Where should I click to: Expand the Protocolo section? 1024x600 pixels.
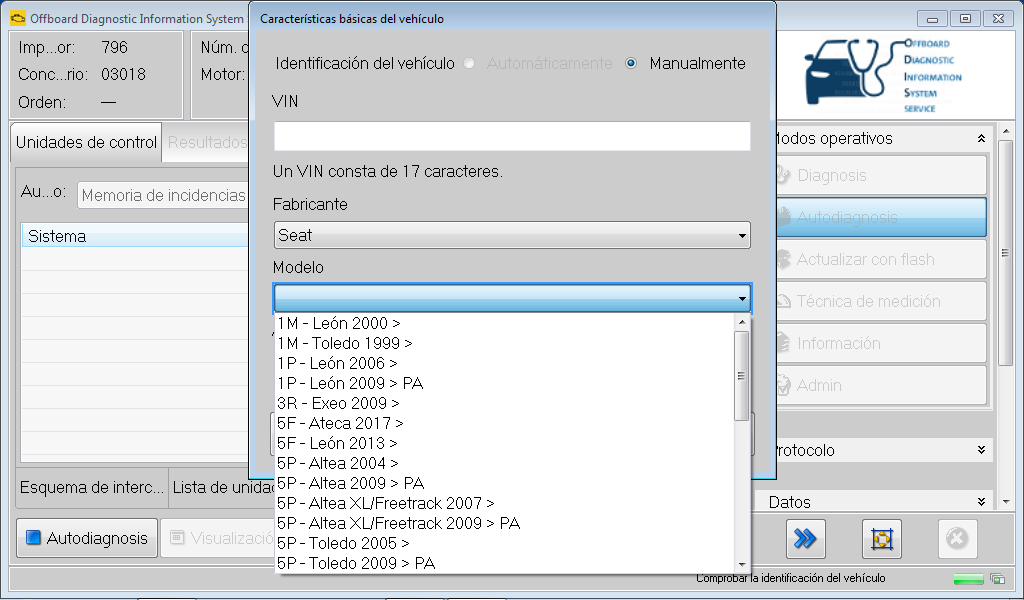(x=981, y=450)
